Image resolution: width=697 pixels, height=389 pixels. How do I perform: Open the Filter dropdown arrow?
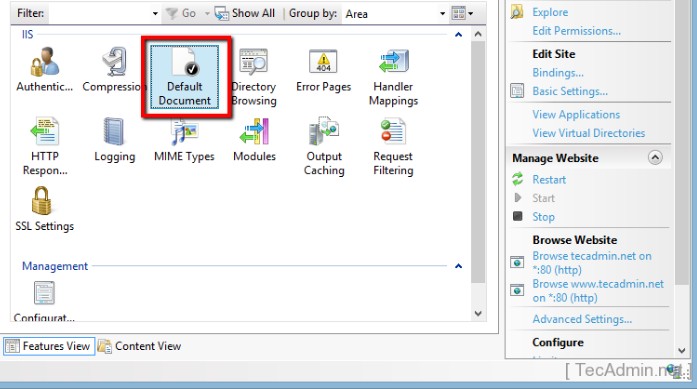155,13
